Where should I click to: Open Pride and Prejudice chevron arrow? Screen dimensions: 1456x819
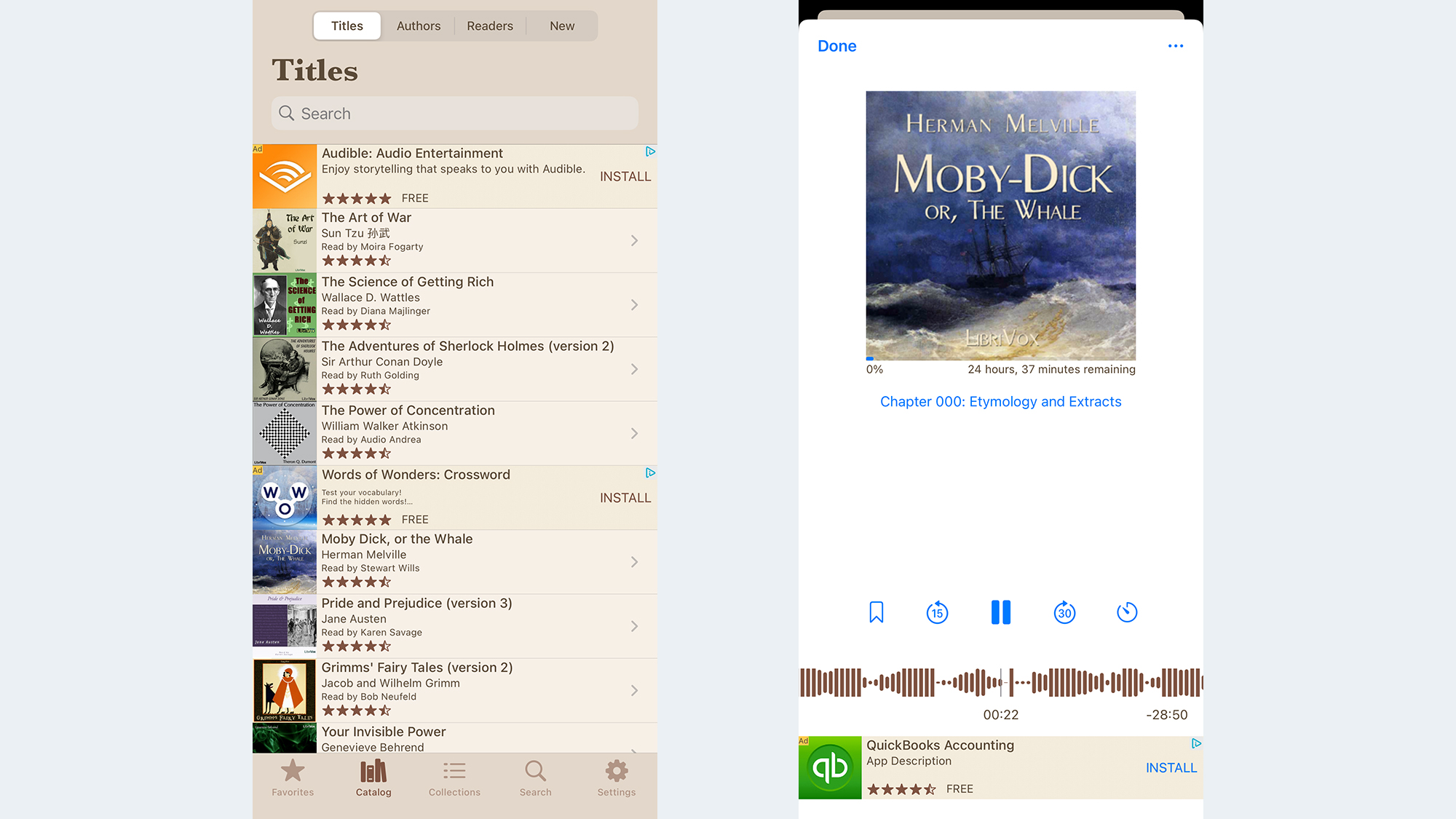634,626
